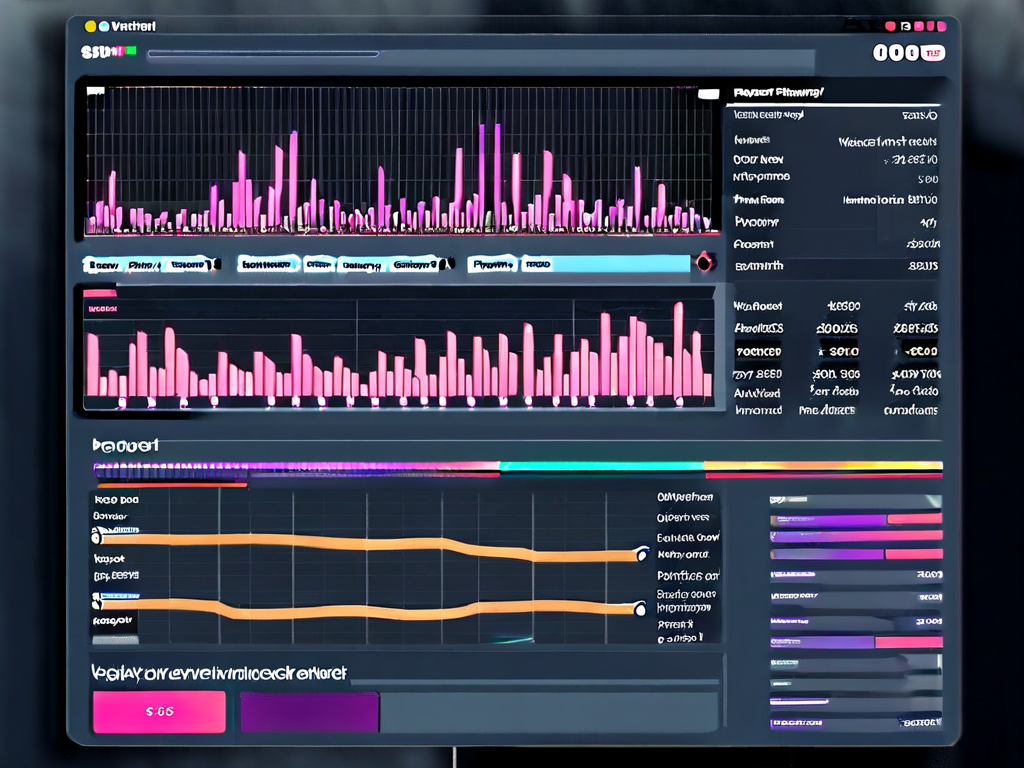Click the white marker at top-left of upper chart

click(96, 93)
